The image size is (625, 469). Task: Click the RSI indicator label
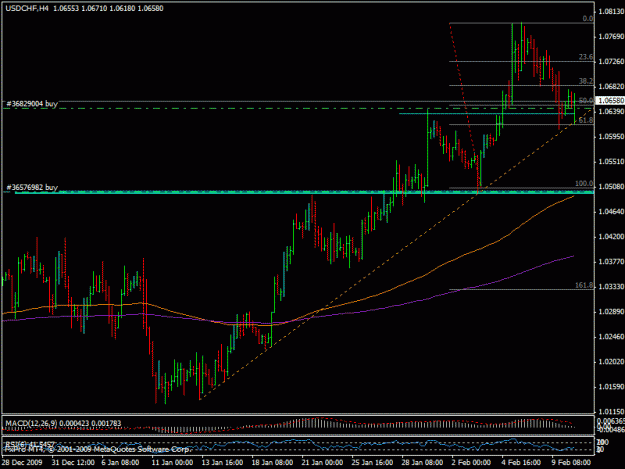(30, 444)
